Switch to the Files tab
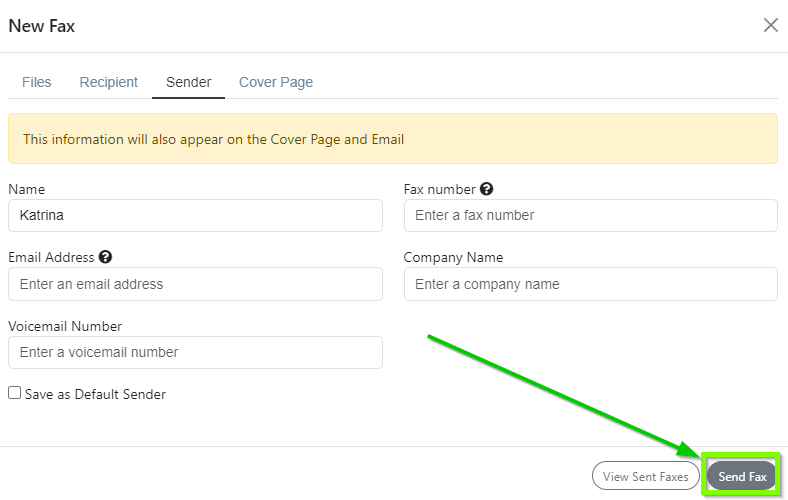The width and height of the screenshot is (788, 500). click(37, 82)
